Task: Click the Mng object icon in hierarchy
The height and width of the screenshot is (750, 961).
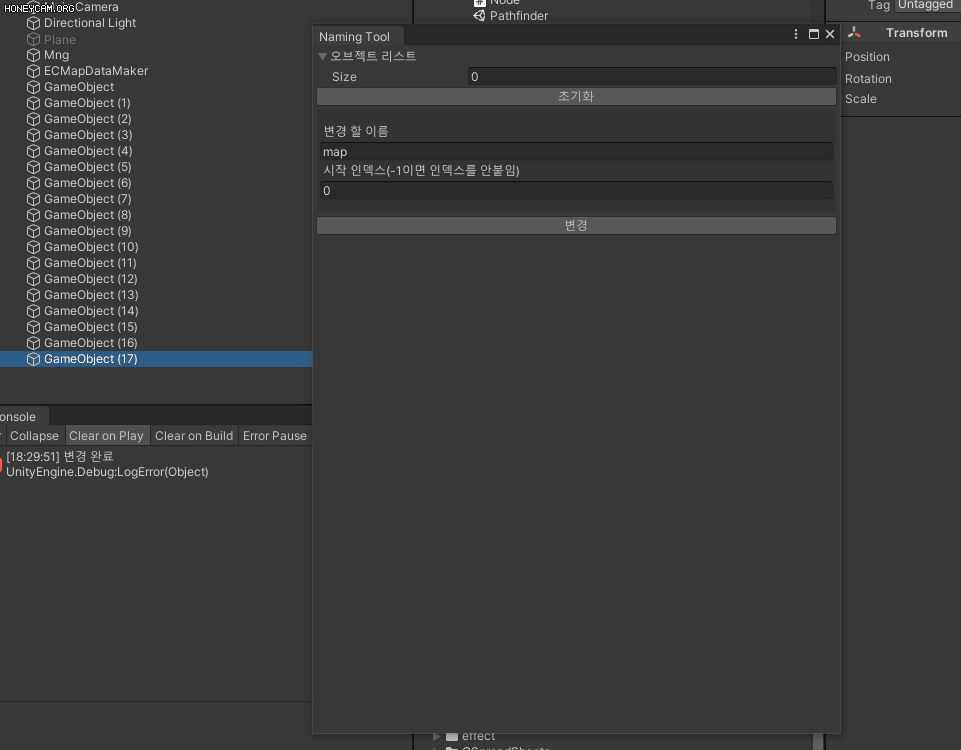Action: click(x=31, y=55)
